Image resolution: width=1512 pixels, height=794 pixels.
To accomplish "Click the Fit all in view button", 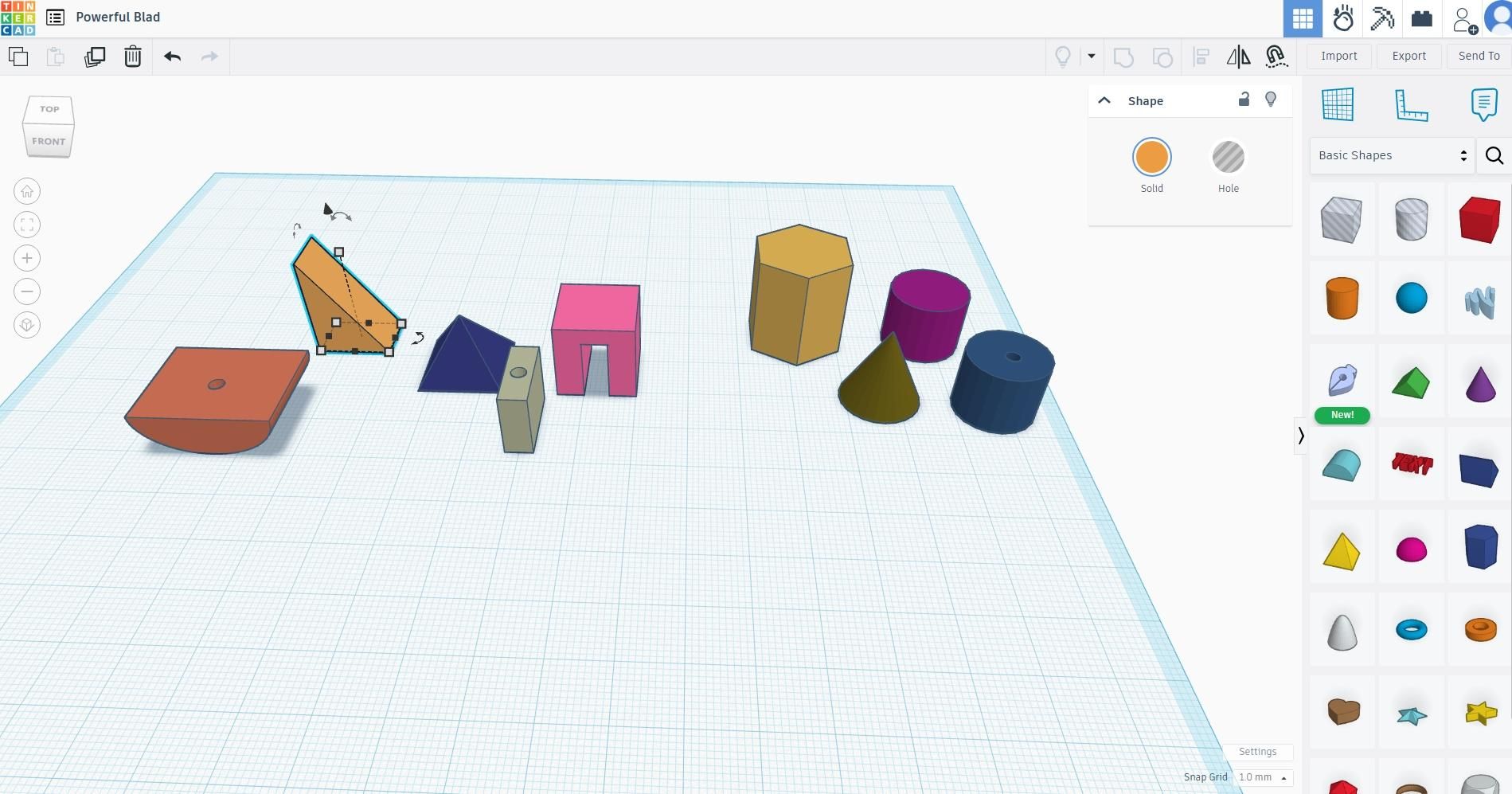I will (x=27, y=225).
